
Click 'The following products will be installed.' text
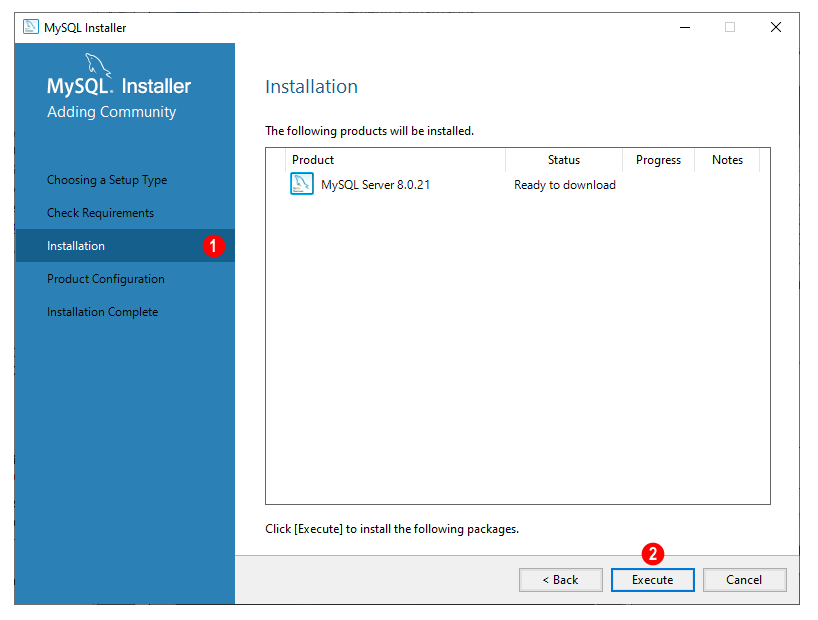[x=369, y=131]
